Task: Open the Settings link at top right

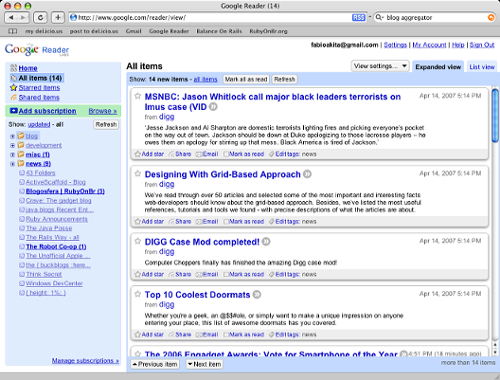Action: click(395, 45)
